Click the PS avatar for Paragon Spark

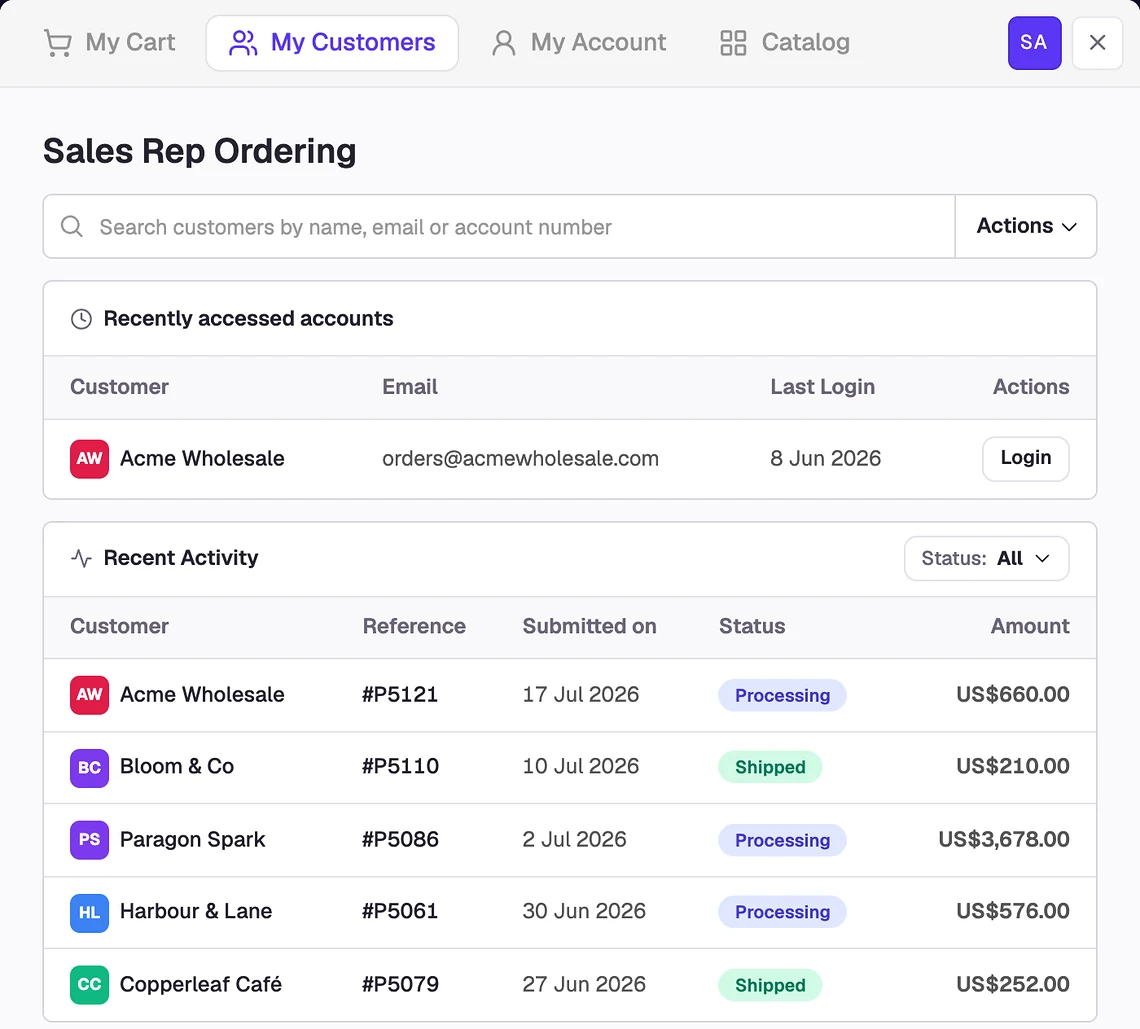(x=89, y=840)
